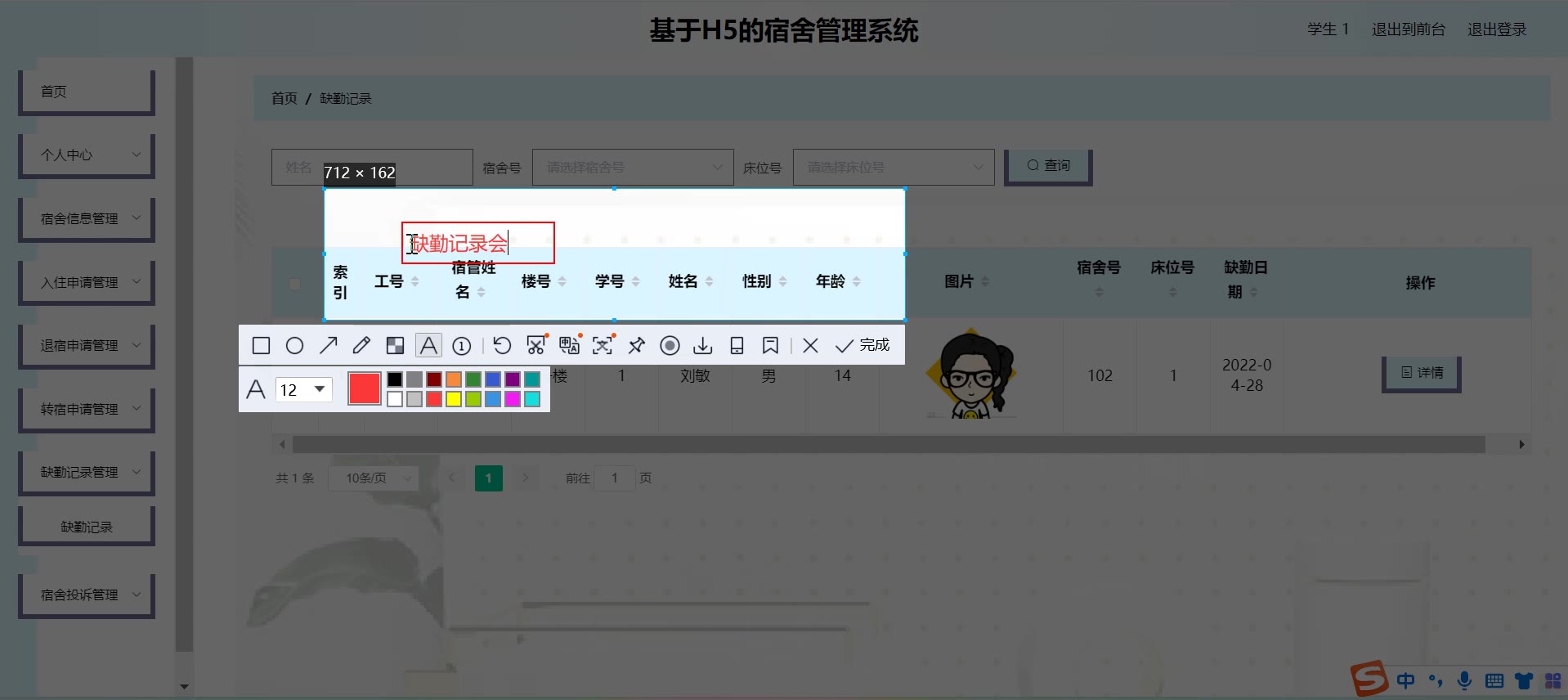The width and height of the screenshot is (1568, 700).
Task: Open the 首页 sidebar menu item
Action: click(x=87, y=92)
